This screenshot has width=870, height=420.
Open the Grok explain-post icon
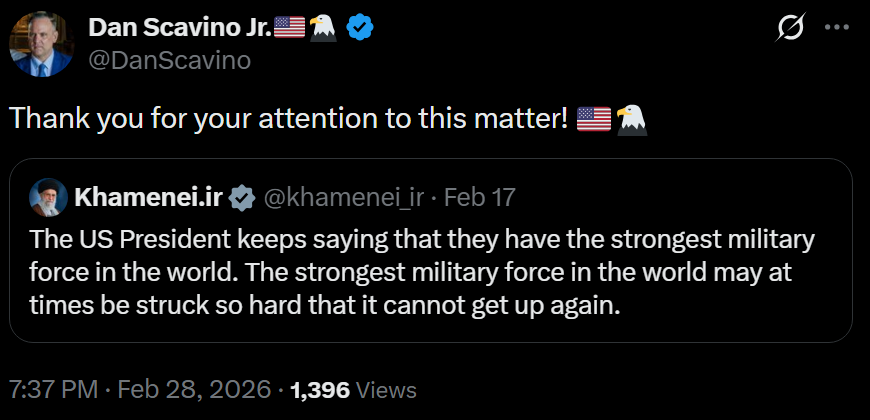click(x=791, y=29)
